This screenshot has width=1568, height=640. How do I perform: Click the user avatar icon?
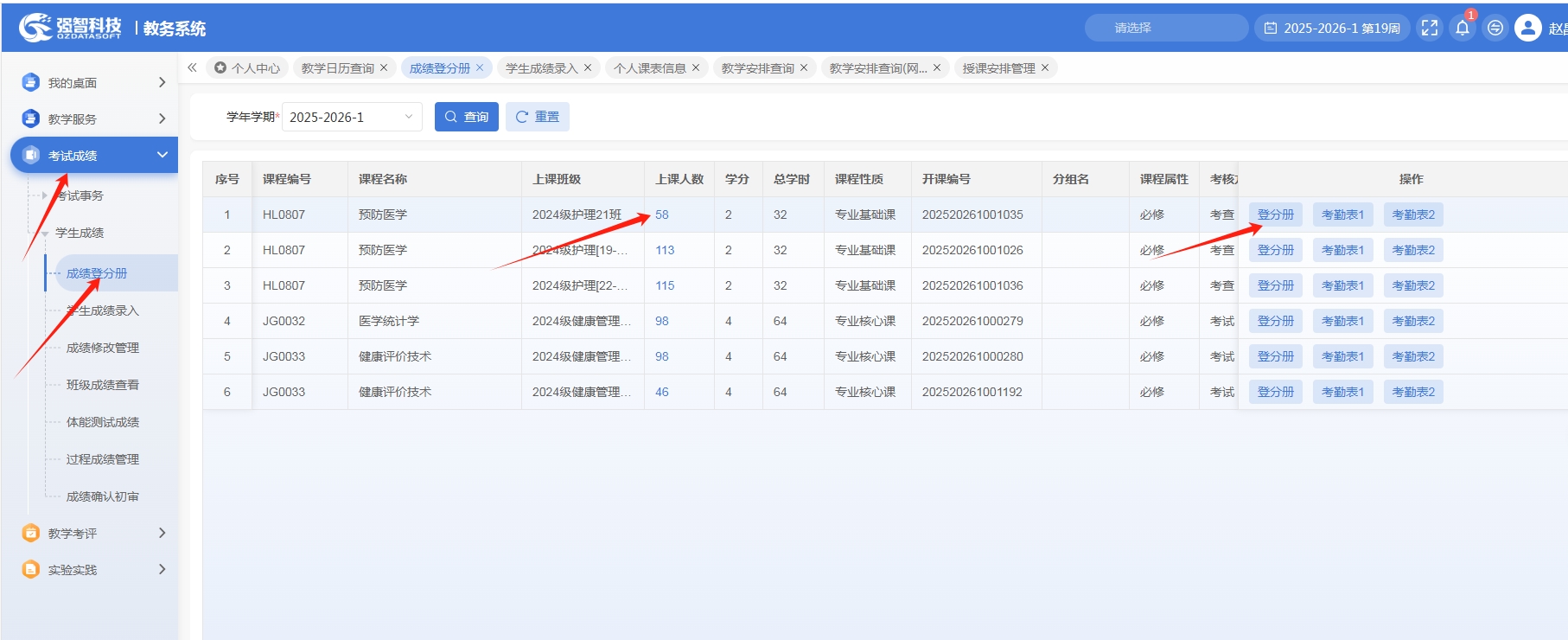(1528, 28)
